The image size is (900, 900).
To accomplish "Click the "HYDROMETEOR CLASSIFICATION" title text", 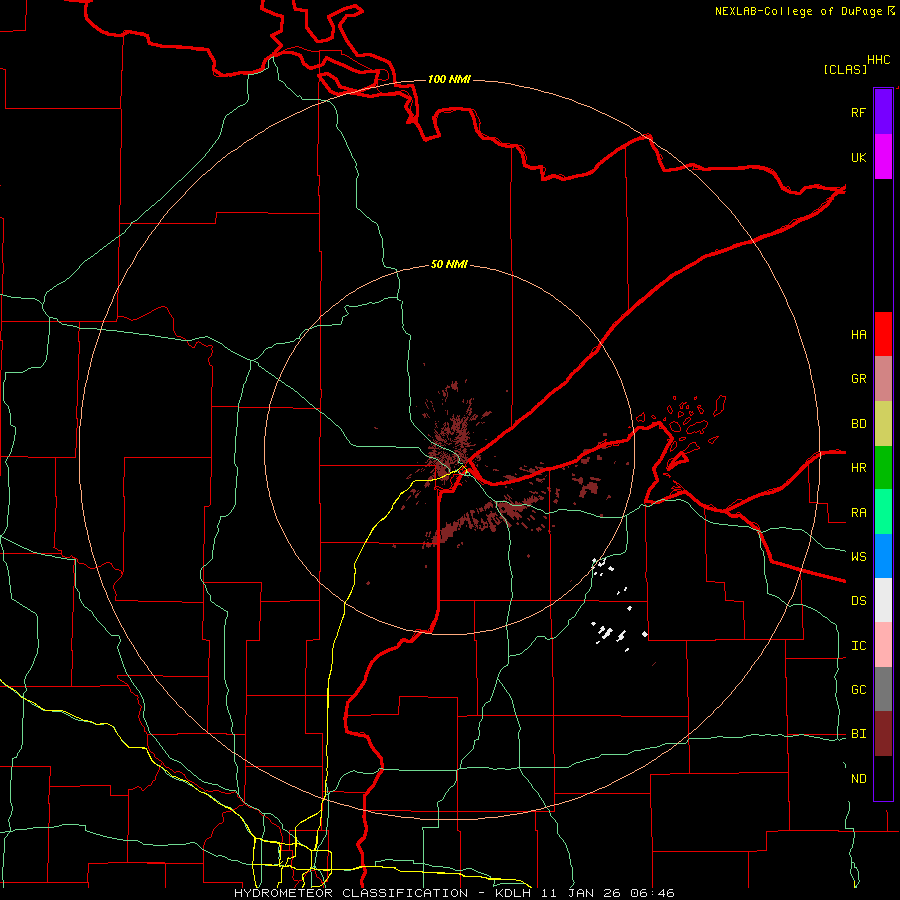I will pos(351,893).
